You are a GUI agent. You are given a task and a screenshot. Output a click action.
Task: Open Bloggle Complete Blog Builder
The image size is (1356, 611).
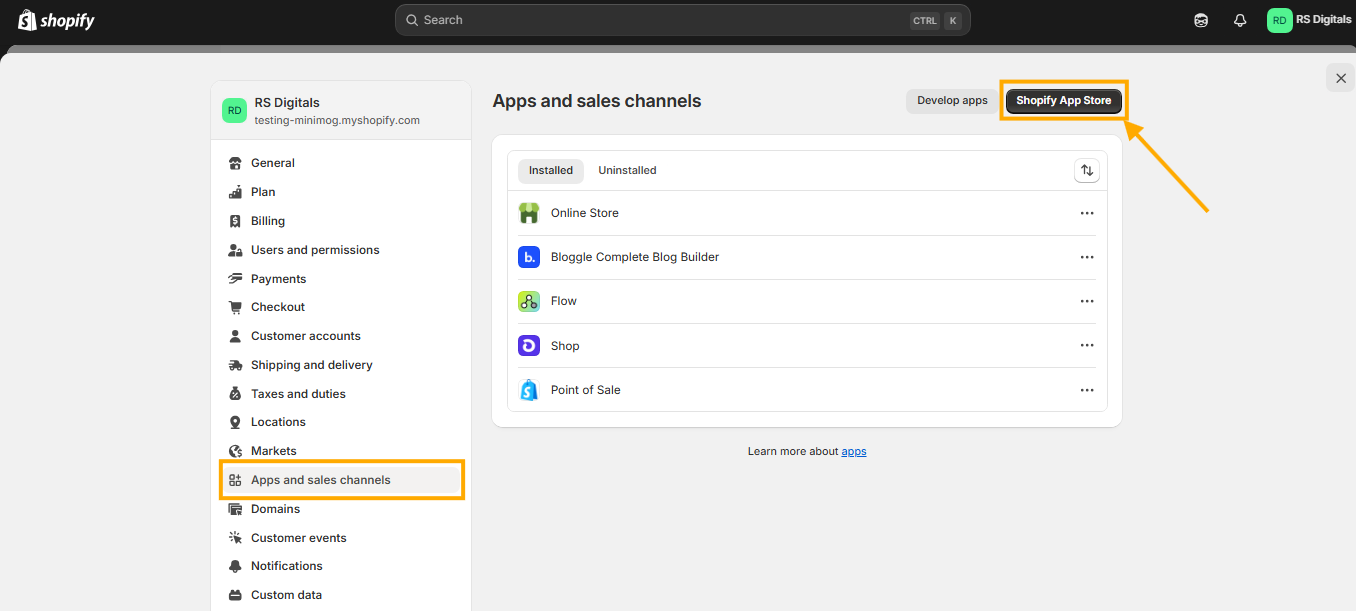(806, 257)
